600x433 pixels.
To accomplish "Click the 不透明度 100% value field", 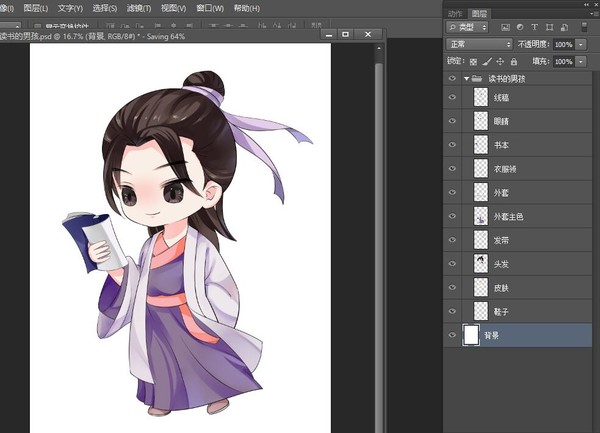I will [x=564, y=44].
